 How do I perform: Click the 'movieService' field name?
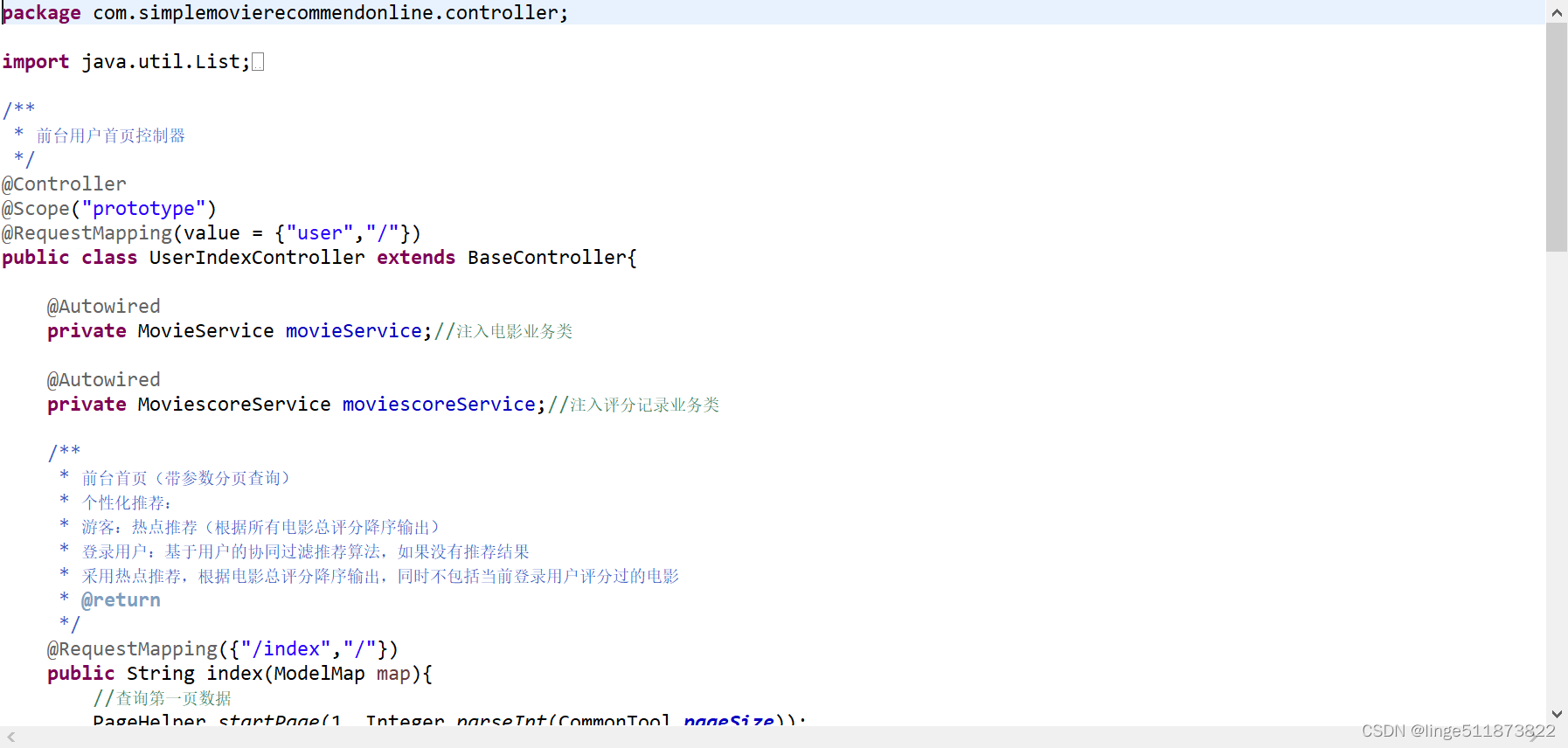point(354,331)
